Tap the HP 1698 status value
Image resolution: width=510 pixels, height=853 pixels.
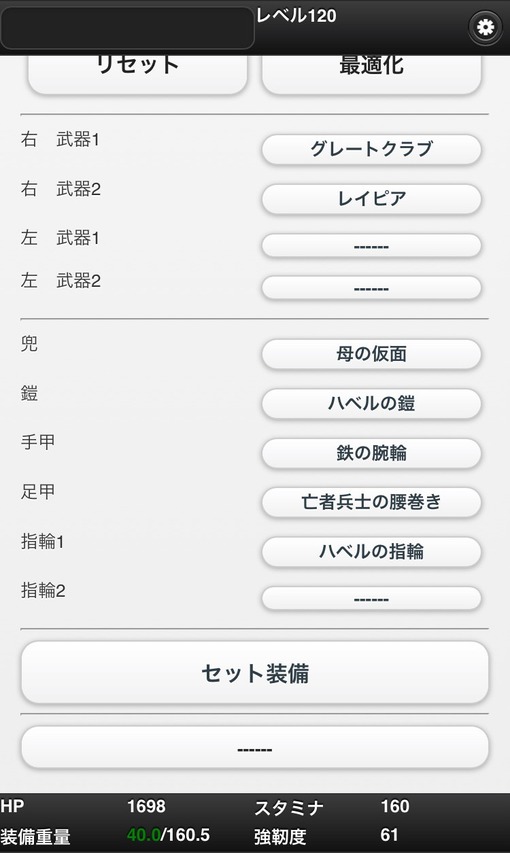click(x=146, y=806)
